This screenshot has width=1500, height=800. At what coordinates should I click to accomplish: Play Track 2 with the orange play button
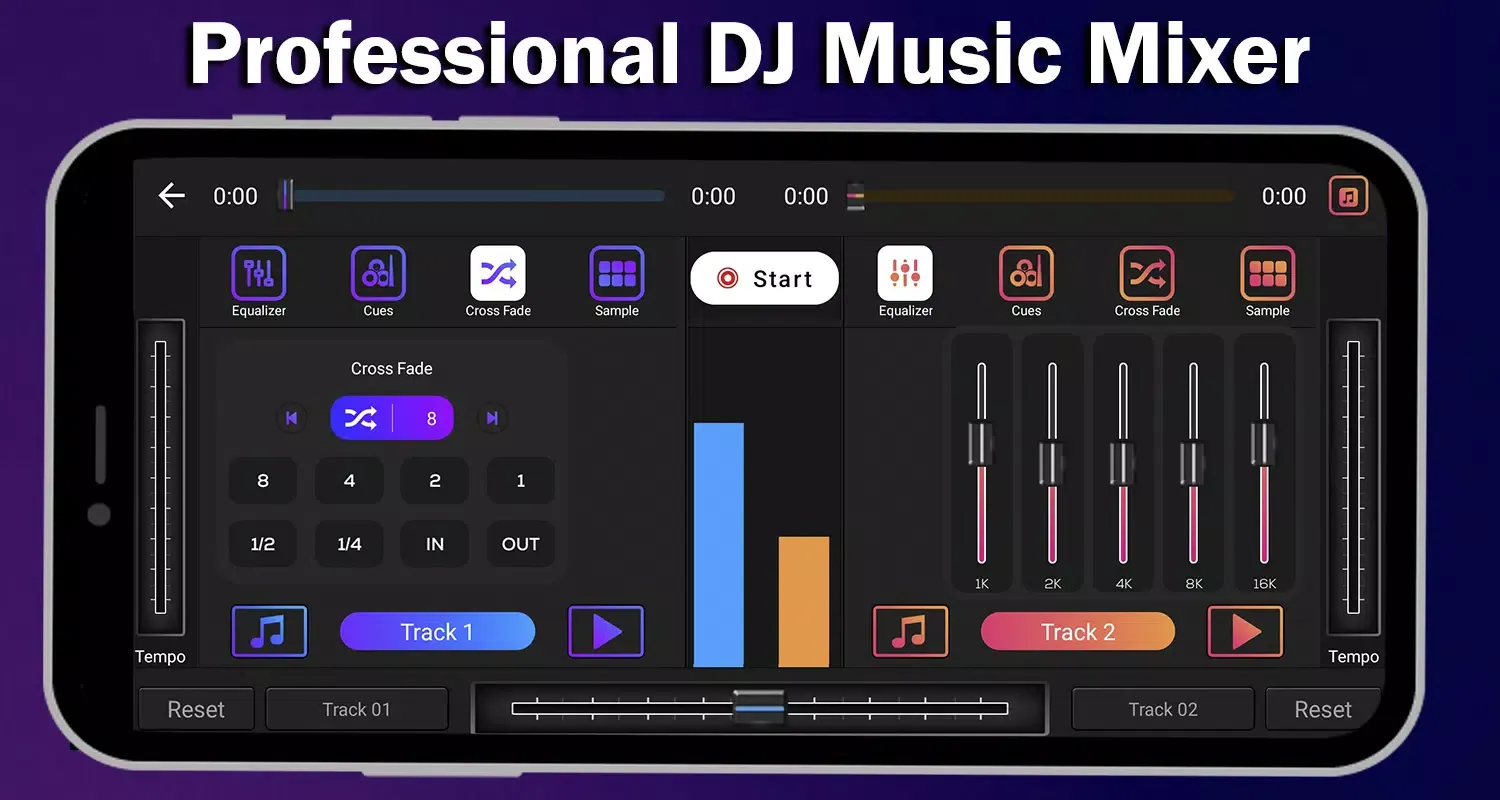[1245, 632]
